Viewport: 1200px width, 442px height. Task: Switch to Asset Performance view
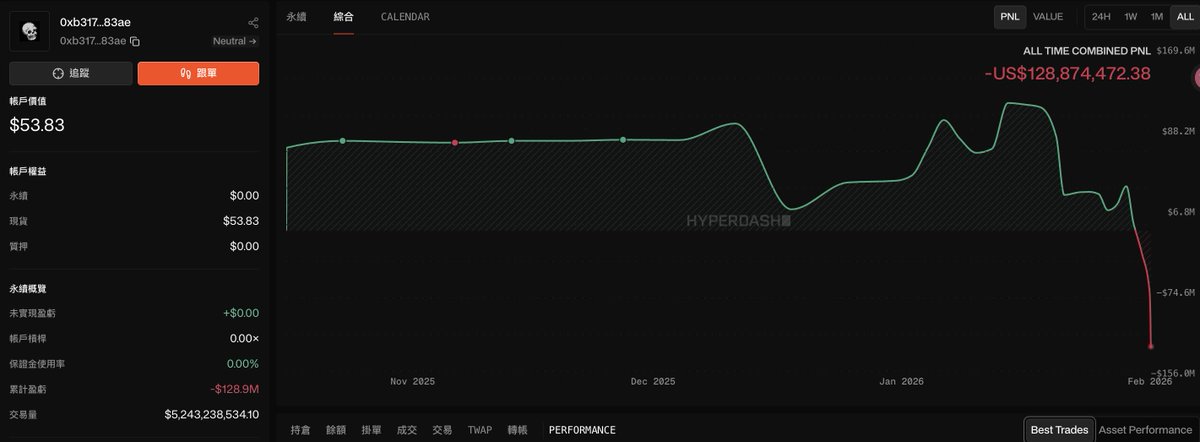1145,430
